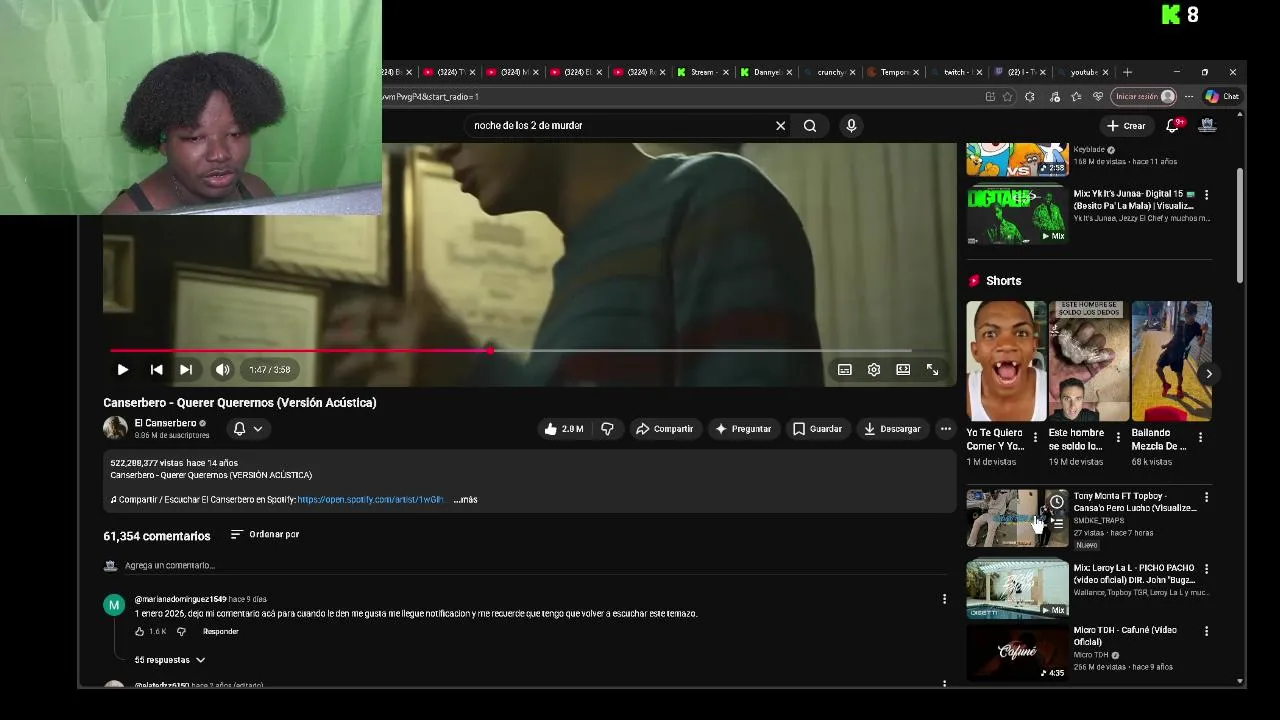Open browser settings ellipsis menu

pos(1189,97)
